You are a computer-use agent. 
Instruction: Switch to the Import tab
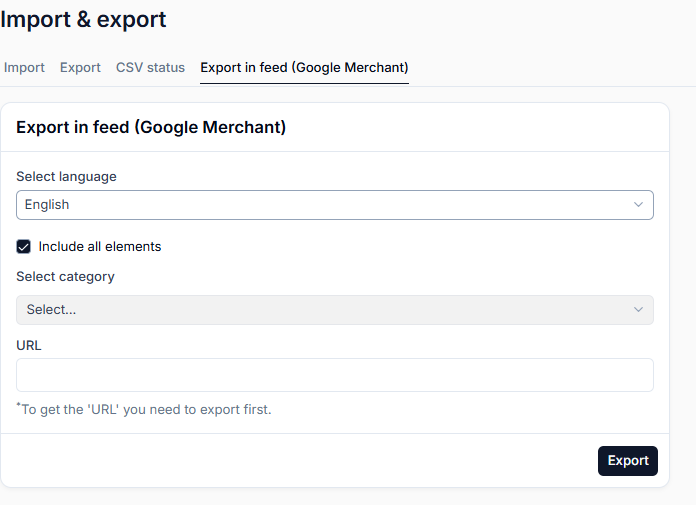coord(24,67)
